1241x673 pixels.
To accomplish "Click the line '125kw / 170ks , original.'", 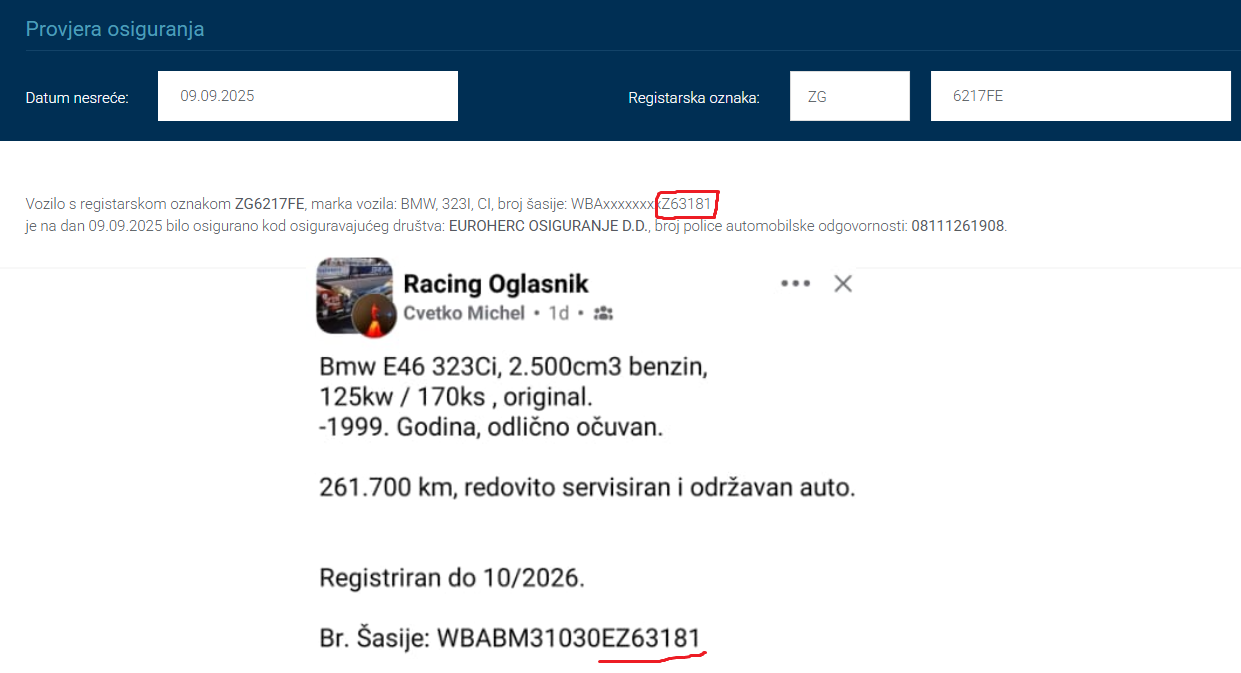I will (x=455, y=397).
